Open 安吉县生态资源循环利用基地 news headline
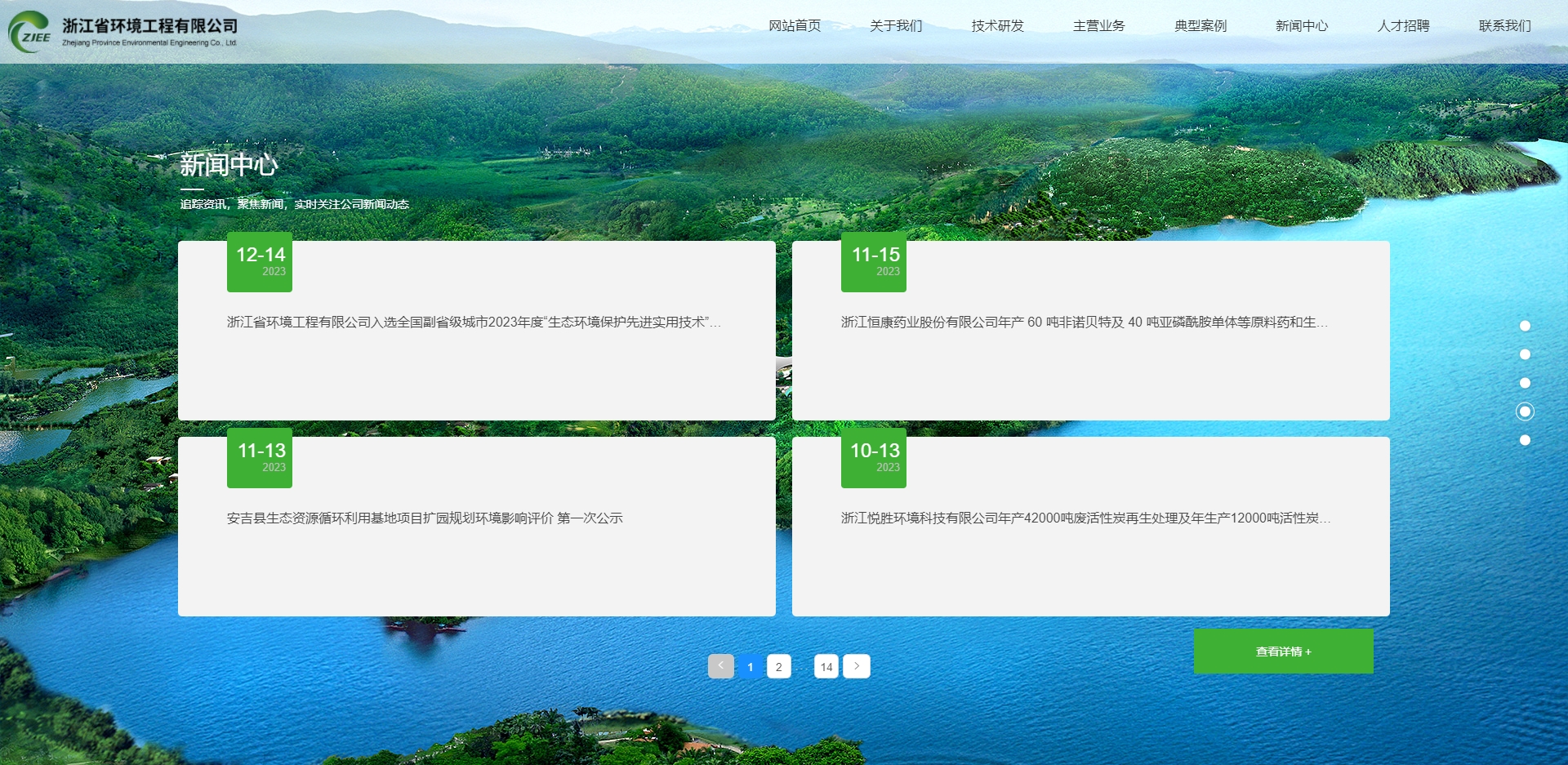This screenshot has width=1568, height=765. click(425, 518)
